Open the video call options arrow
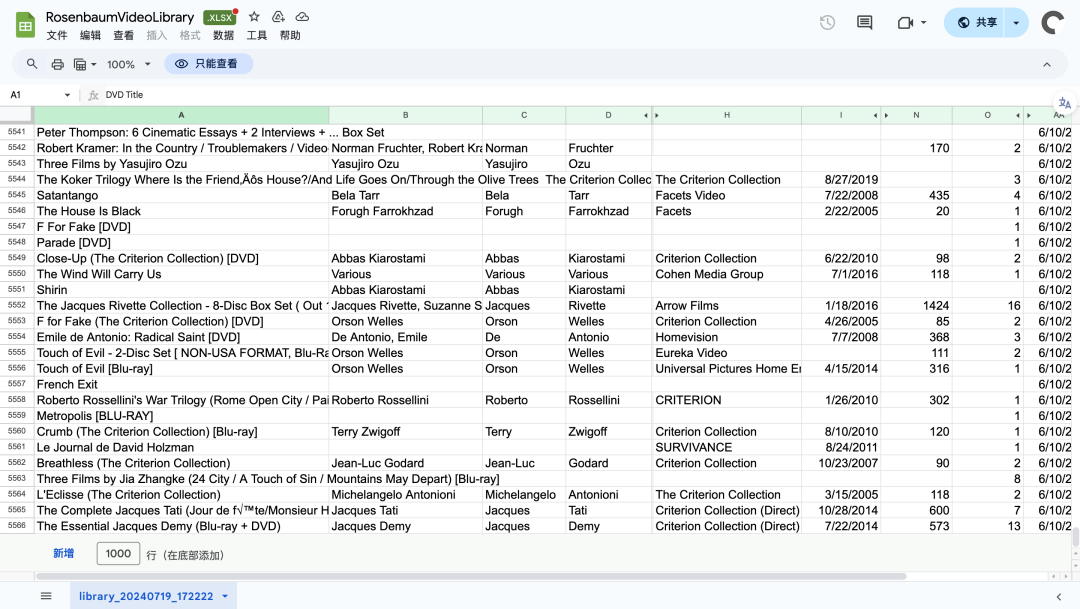The height and width of the screenshot is (609, 1080). [x=924, y=23]
